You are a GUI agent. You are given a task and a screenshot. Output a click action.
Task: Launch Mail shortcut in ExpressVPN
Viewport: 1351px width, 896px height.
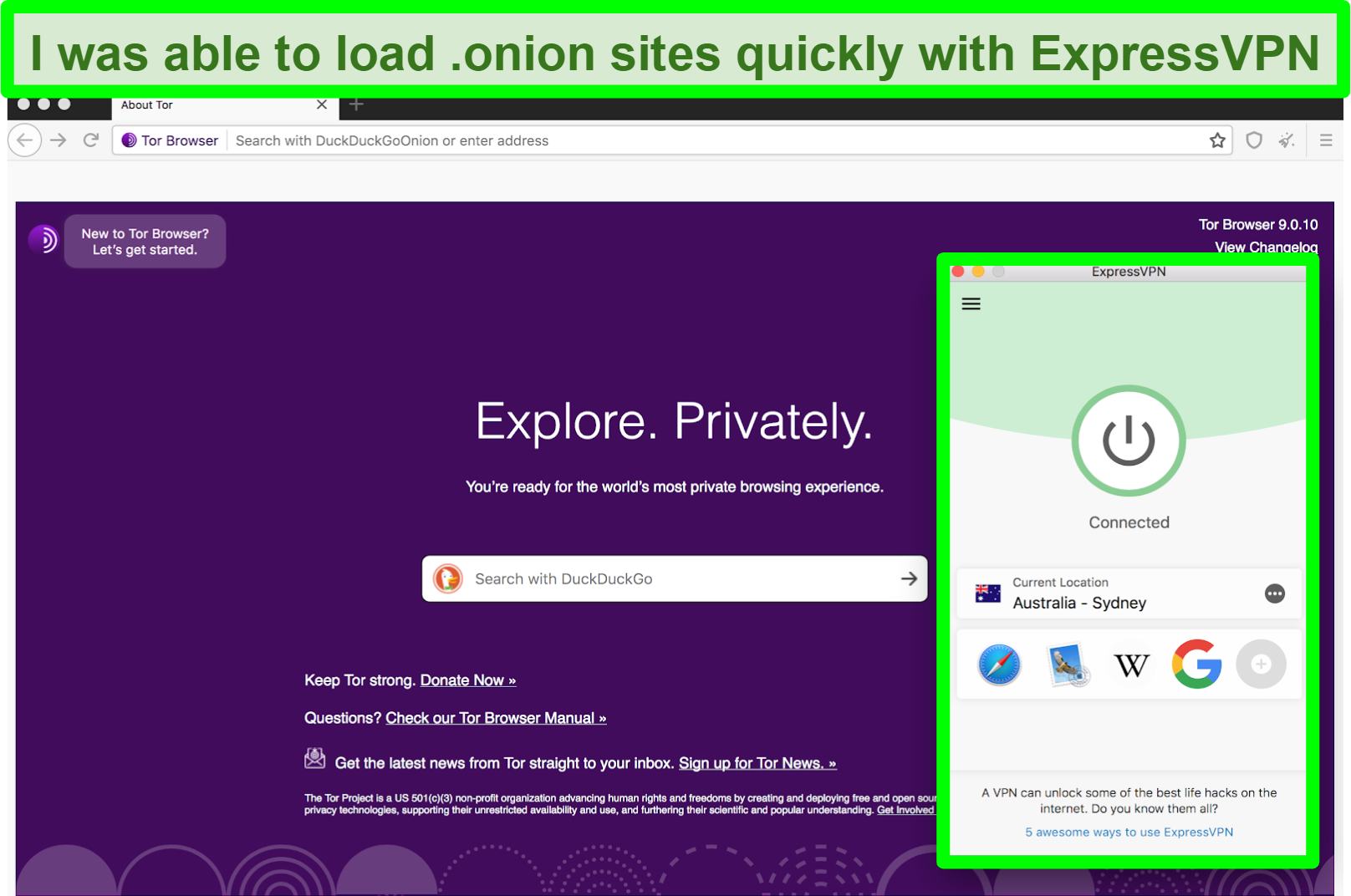coord(1067,664)
